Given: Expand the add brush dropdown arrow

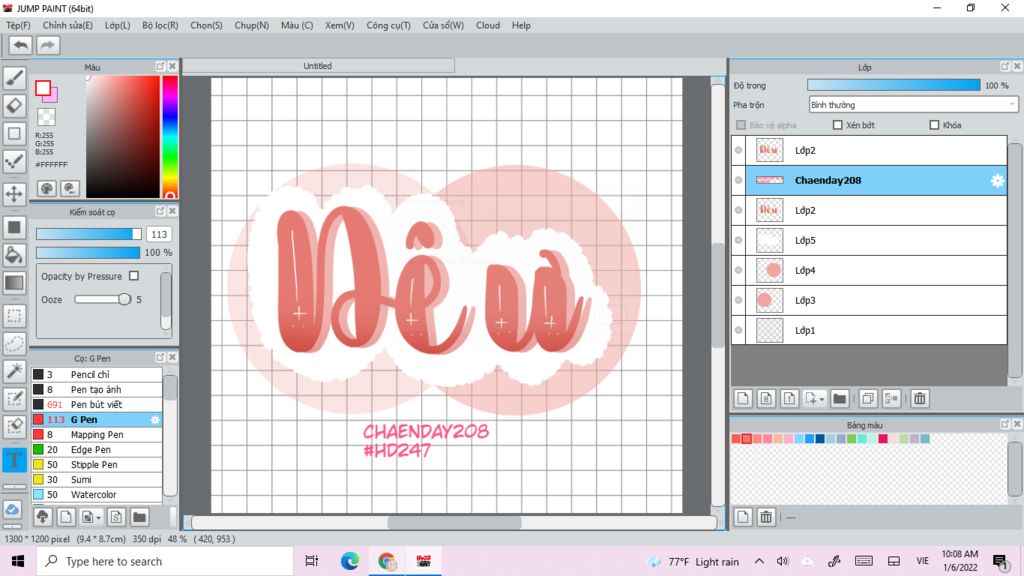Looking at the screenshot, I should tap(99, 518).
